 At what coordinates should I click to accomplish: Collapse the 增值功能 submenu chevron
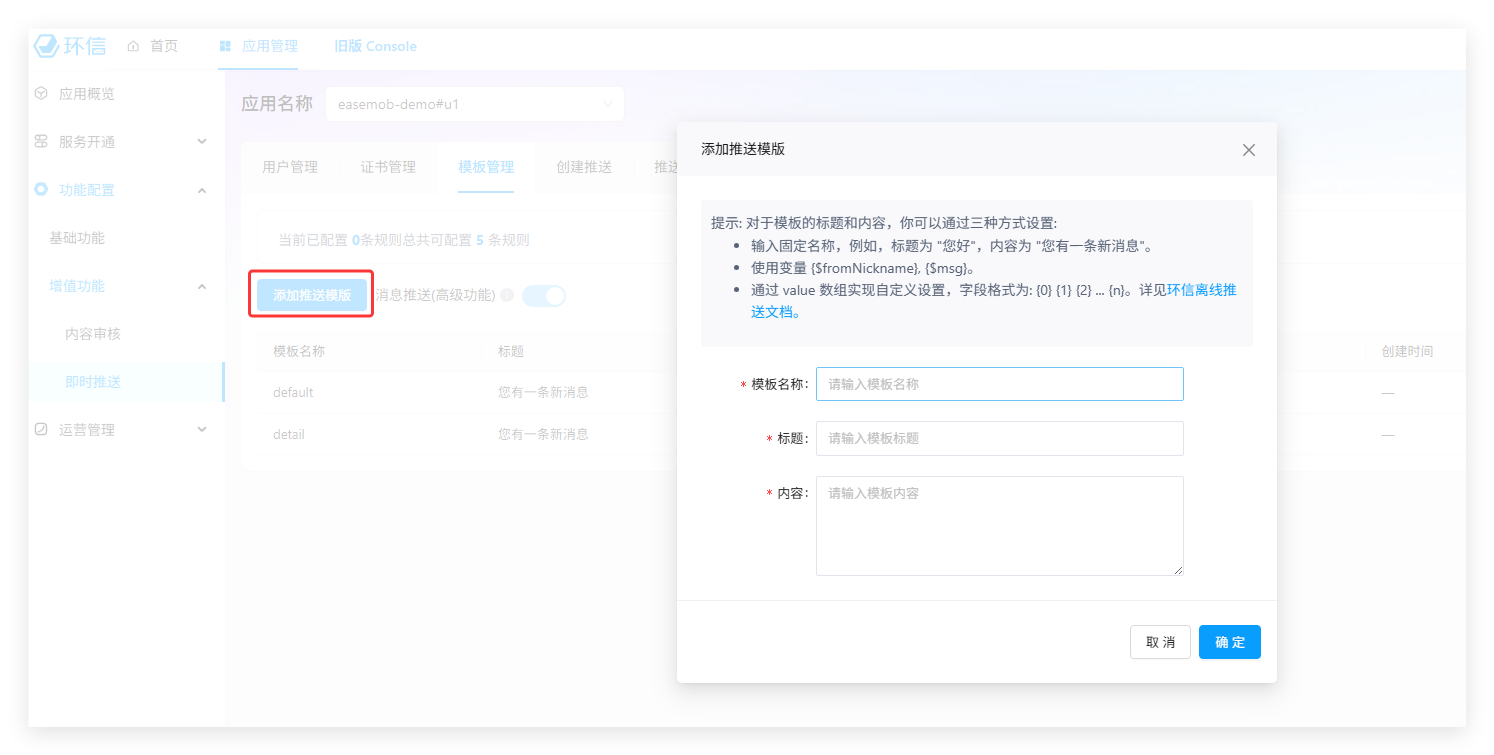coord(202,287)
